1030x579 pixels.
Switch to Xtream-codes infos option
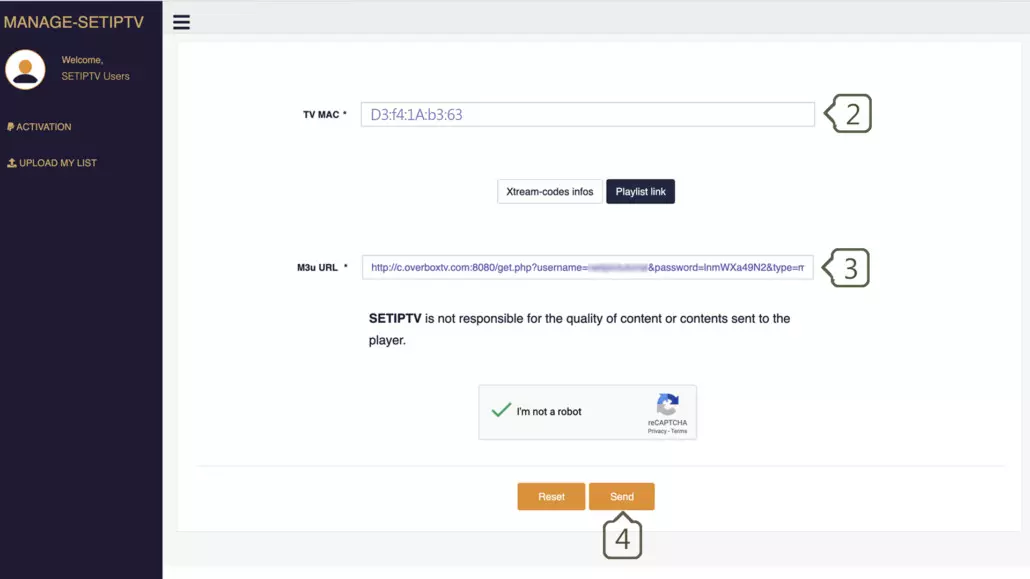pyautogui.click(x=550, y=191)
